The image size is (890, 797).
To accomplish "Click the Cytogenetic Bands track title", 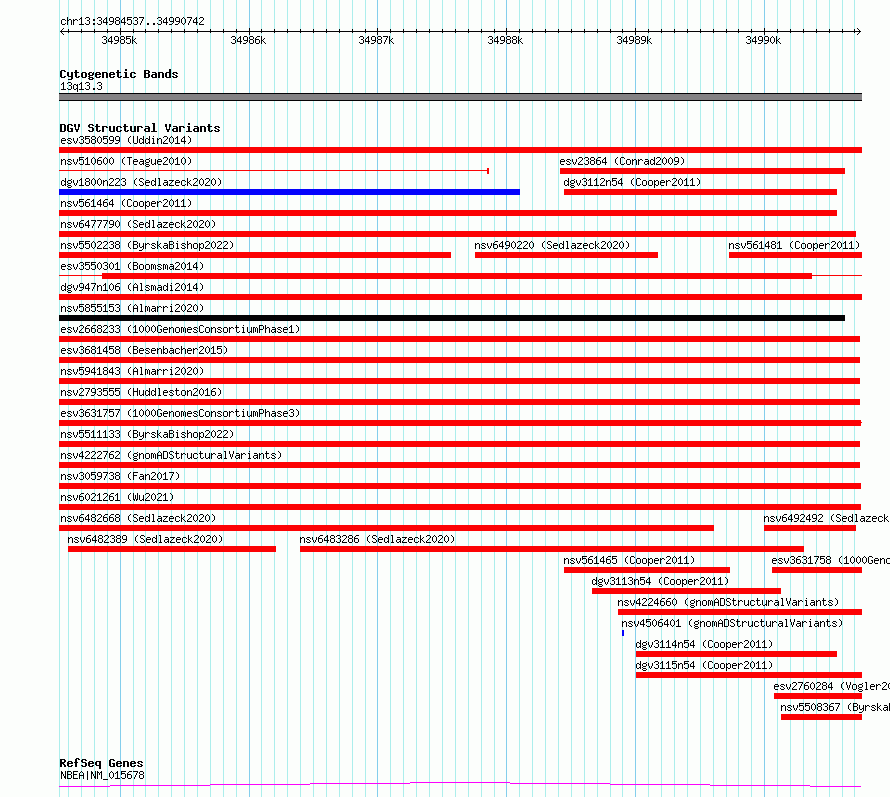I will pyautogui.click(x=119, y=74).
